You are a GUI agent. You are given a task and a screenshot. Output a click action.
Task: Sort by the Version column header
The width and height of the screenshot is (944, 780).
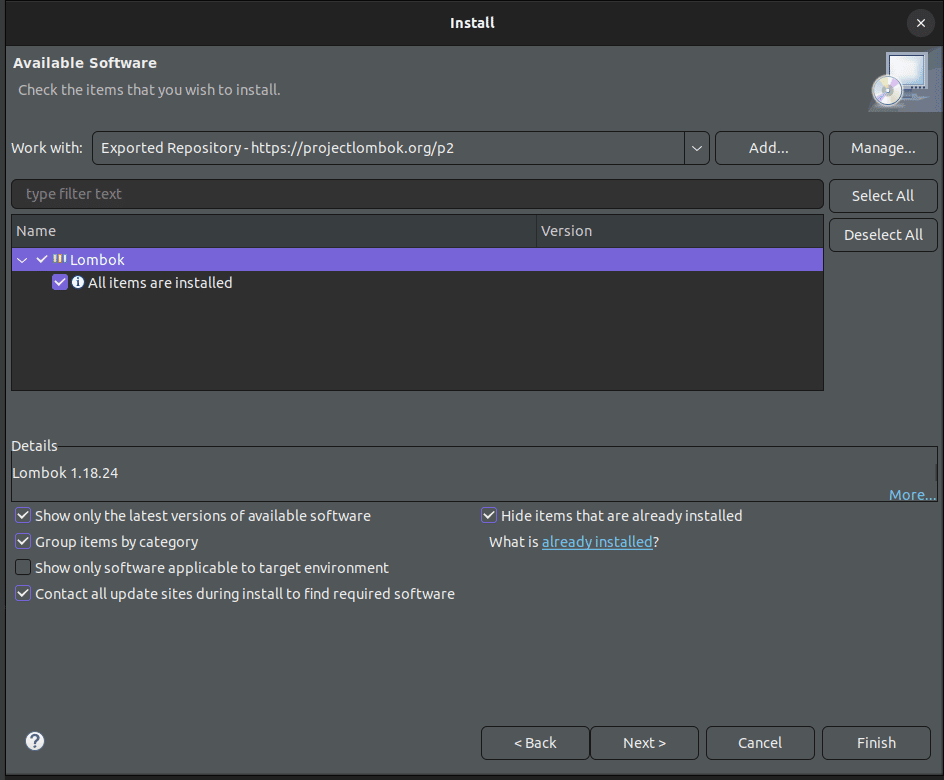(x=566, y=230)
